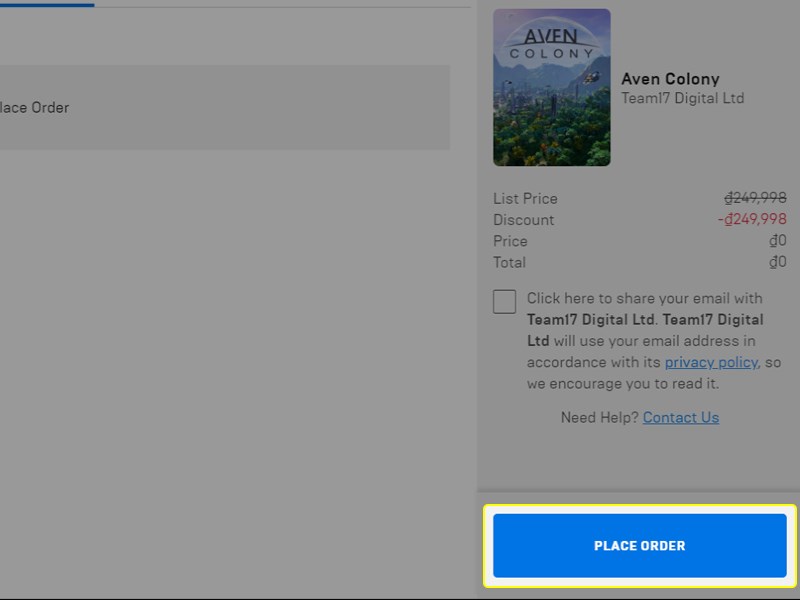
Task: Click the Total label
Action: pos(509,262)
